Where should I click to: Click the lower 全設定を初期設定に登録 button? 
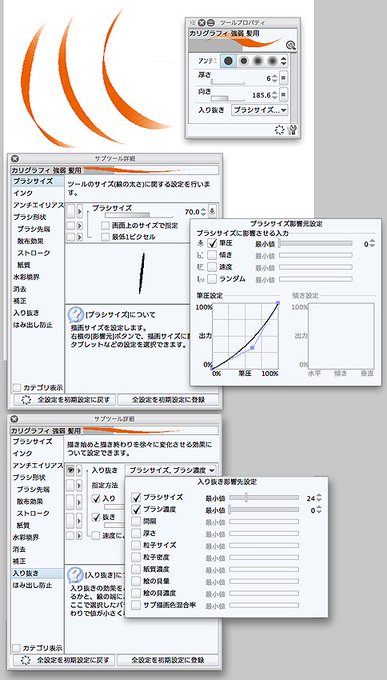[167, 660]
